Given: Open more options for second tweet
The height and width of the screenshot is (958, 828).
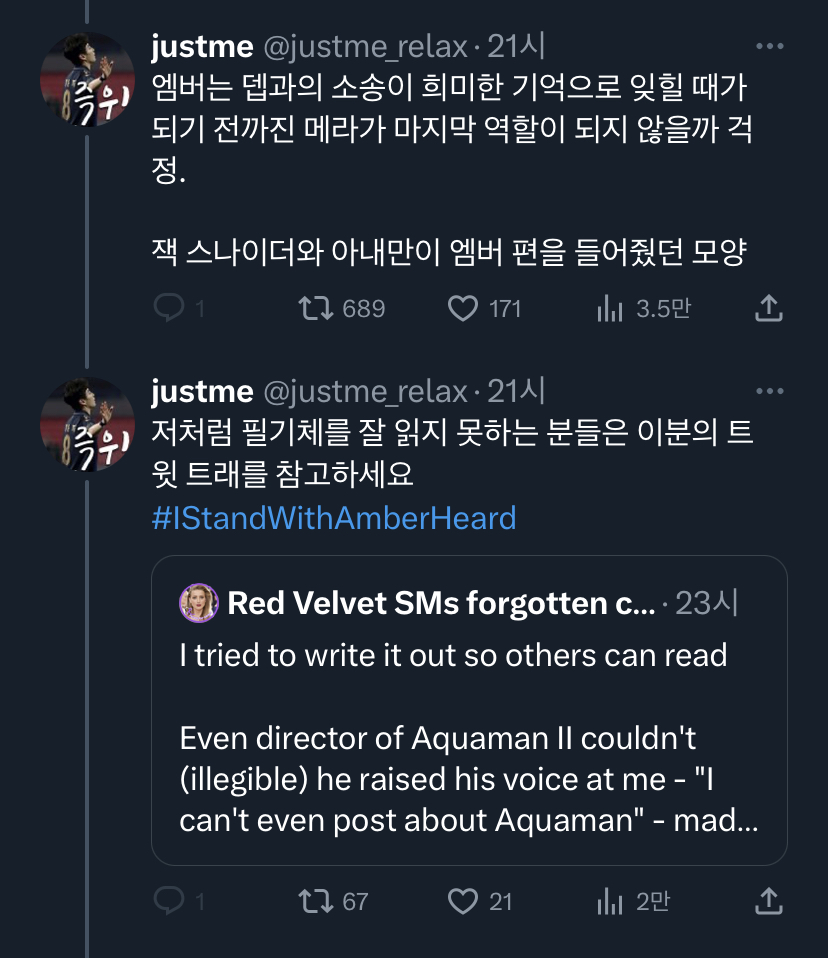Looking at the screenshot, I should (769, 391).
